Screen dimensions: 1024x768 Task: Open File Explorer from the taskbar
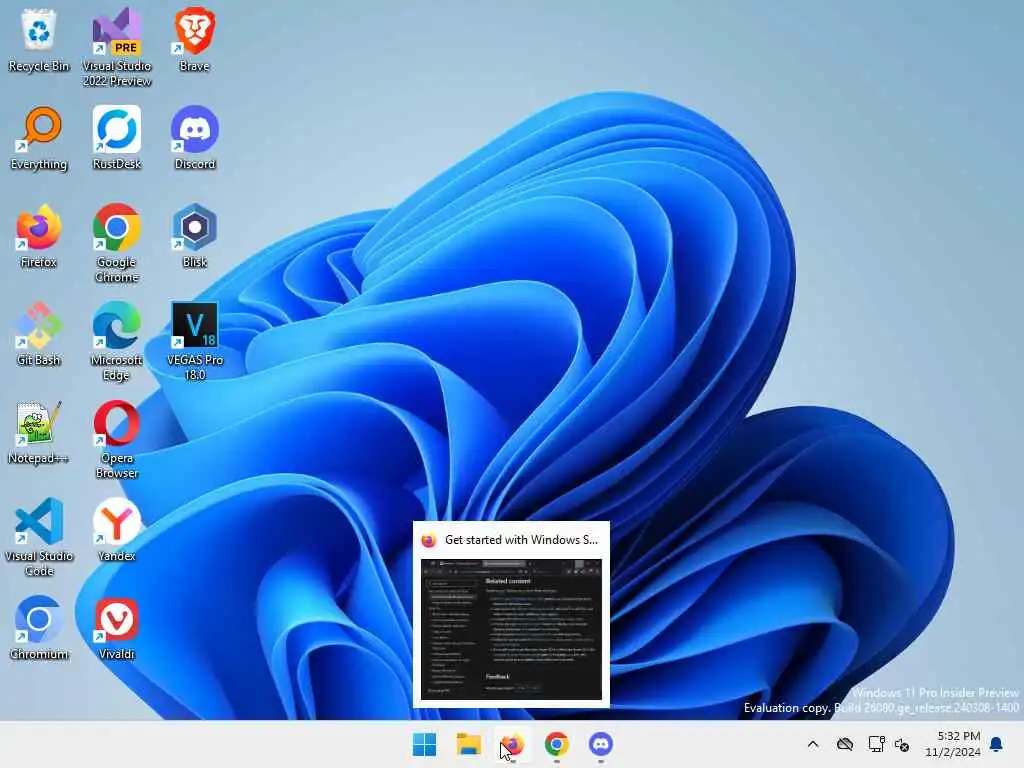coord(469,744)
